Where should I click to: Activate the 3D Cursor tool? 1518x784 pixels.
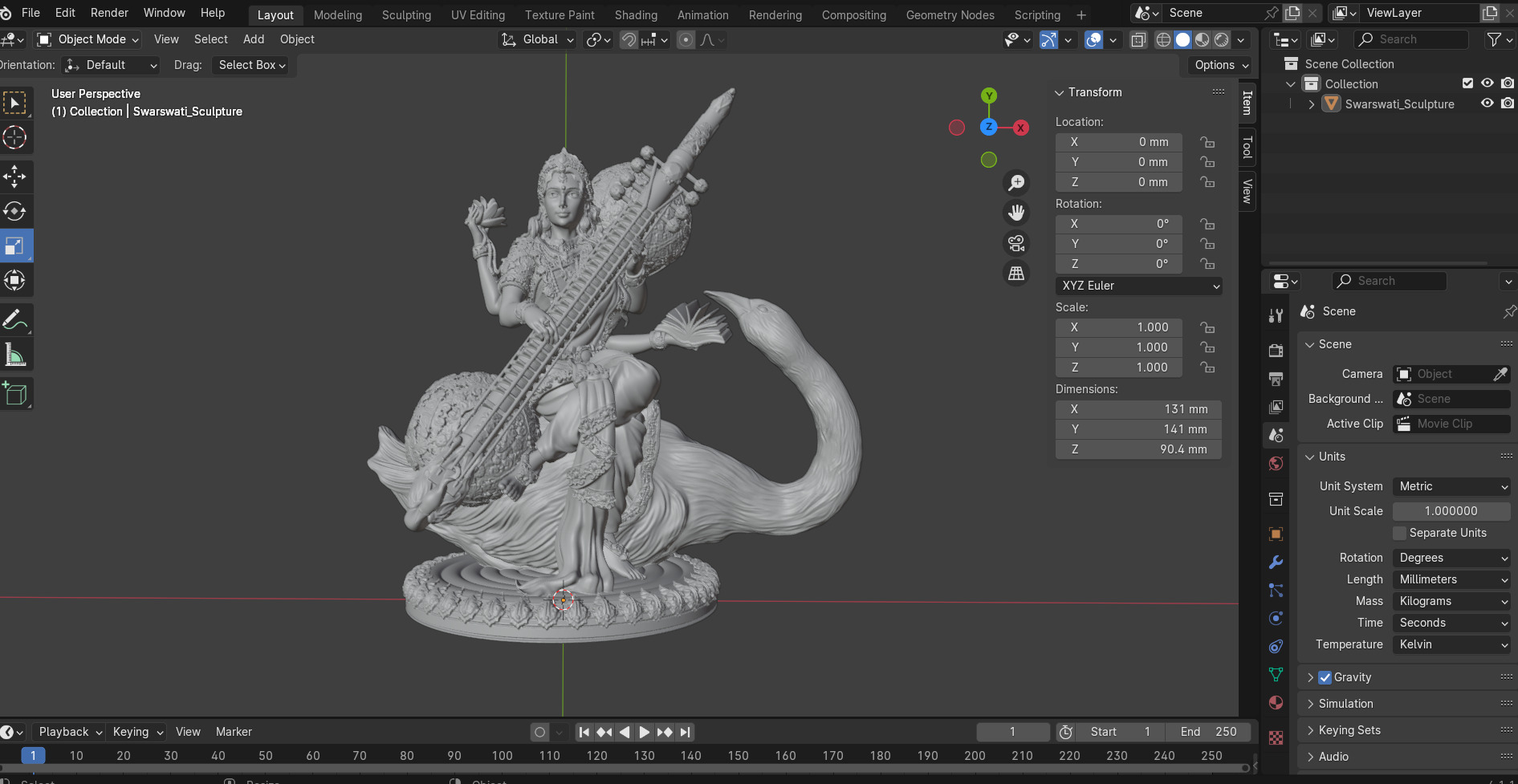coord(15,137)
